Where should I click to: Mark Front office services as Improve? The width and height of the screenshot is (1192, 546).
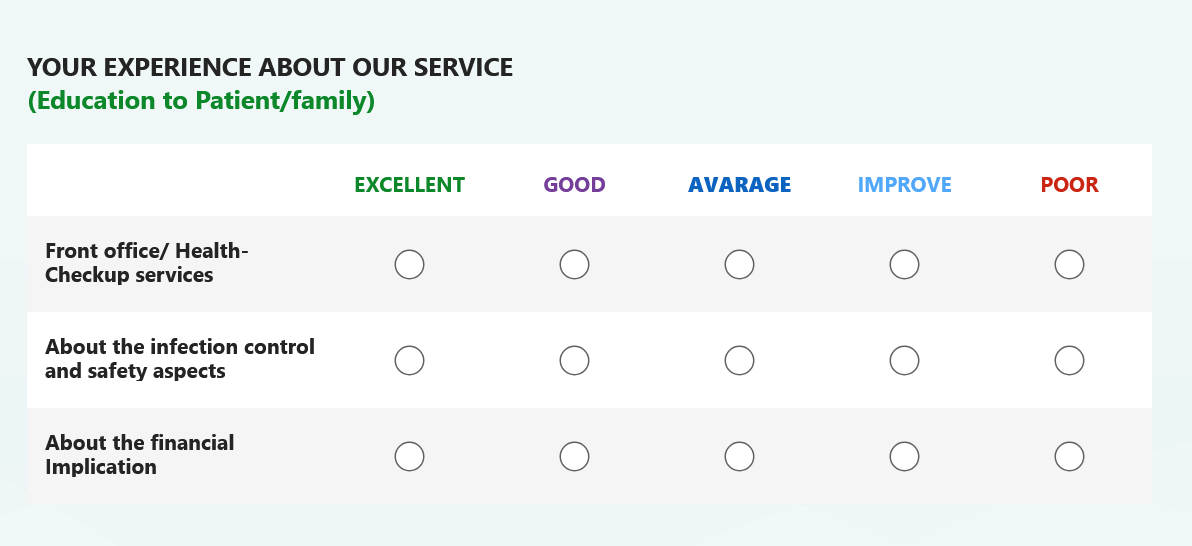tap(904, 265)
